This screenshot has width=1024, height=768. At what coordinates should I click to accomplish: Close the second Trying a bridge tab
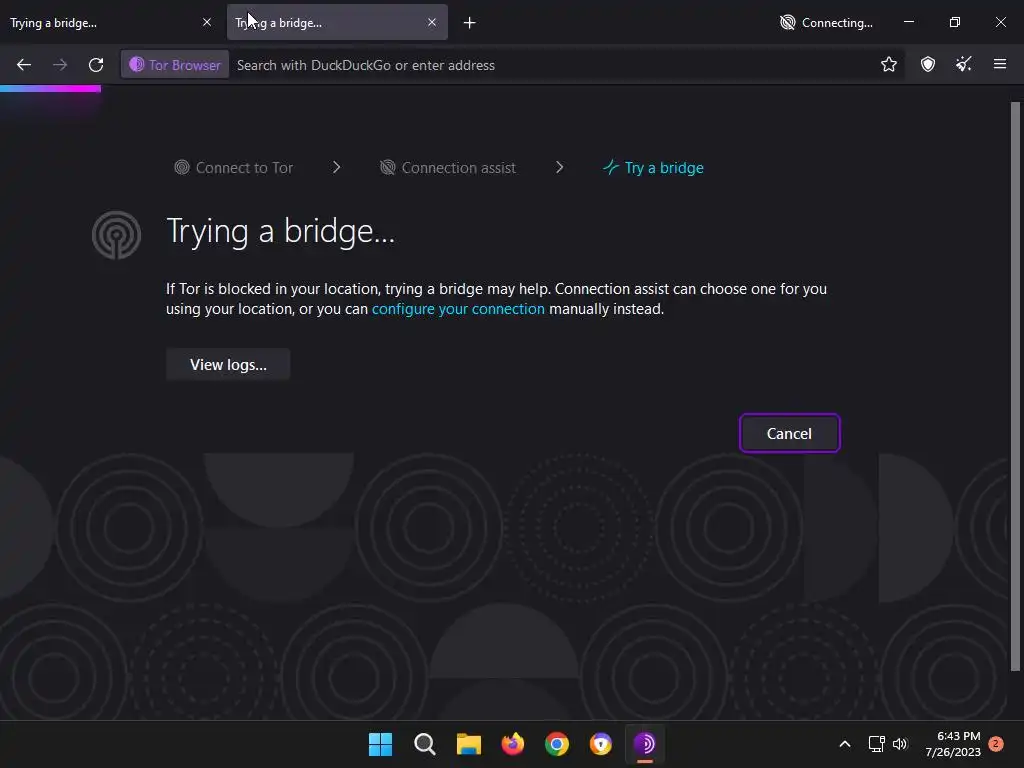pyautogui.click(x=432, y=22)
